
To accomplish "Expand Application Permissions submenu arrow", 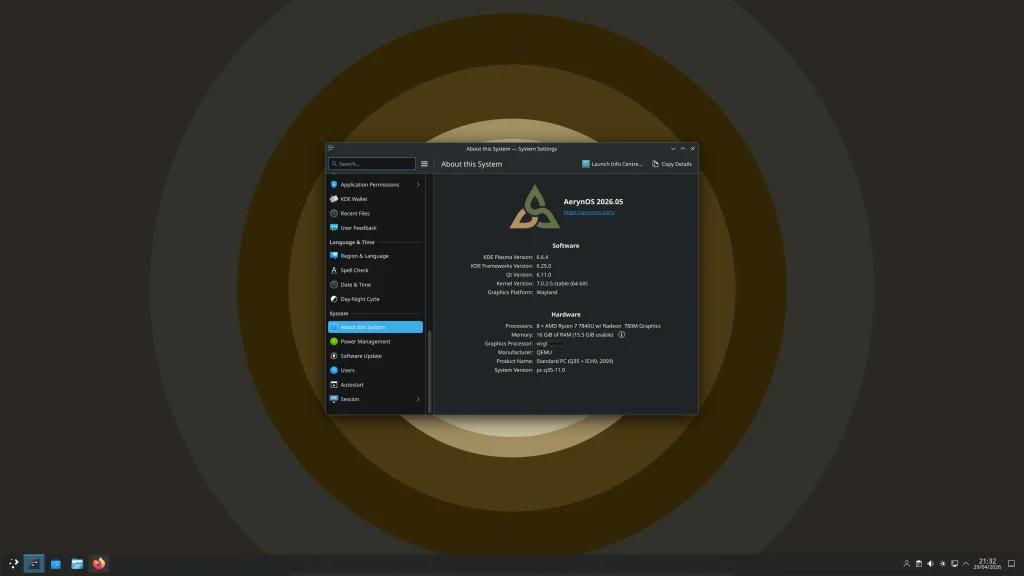I will (x=418, y=184).
